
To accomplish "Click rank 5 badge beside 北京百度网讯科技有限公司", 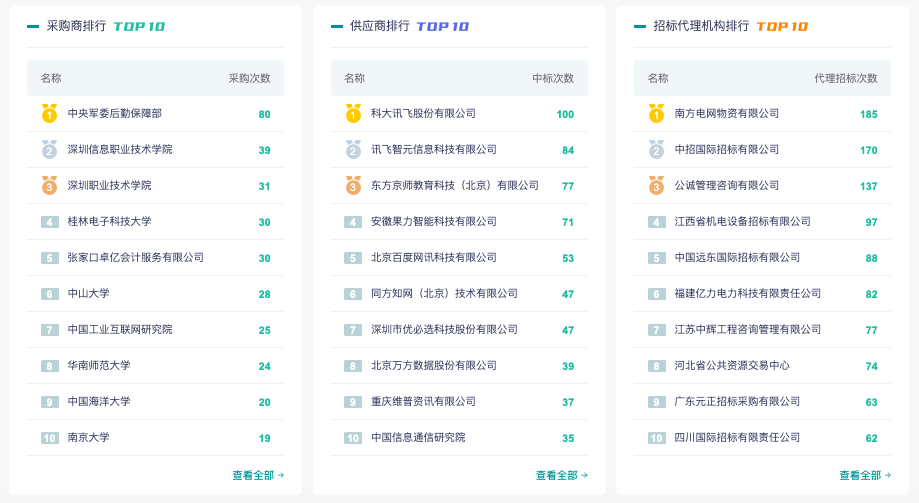I will [x=353, y=258].
